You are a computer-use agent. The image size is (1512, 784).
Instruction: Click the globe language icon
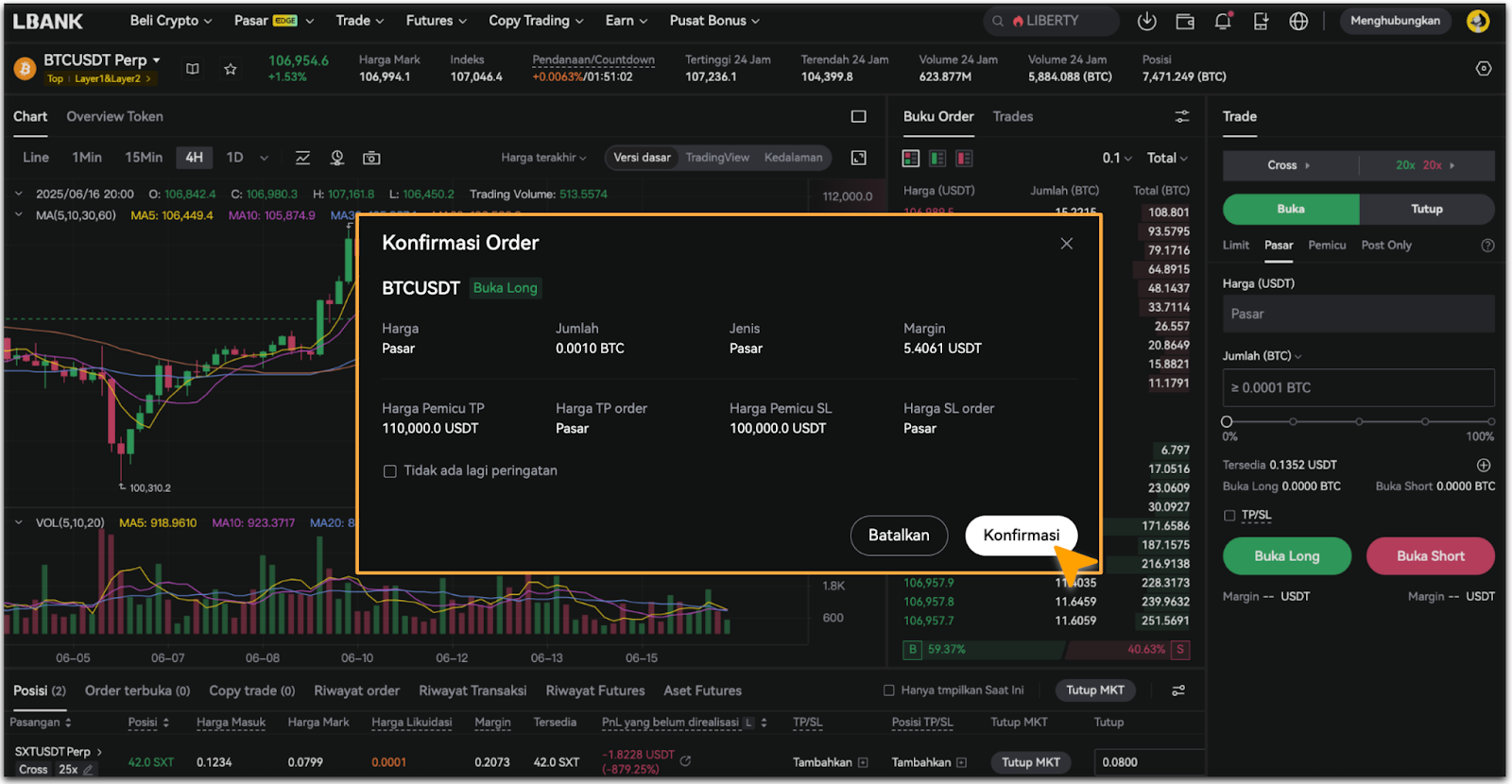(1298, 21)
